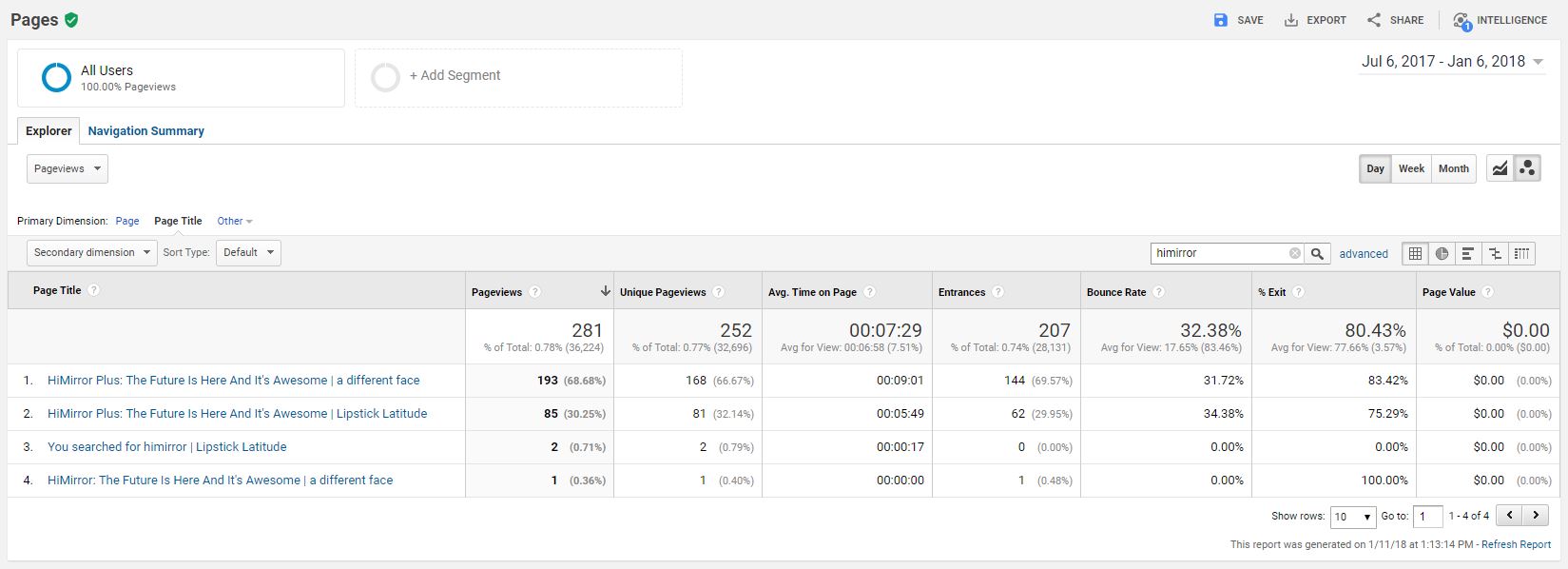The image size is (1568, 569).
Task: Select the data table view icon
Action: [1415, 253]
